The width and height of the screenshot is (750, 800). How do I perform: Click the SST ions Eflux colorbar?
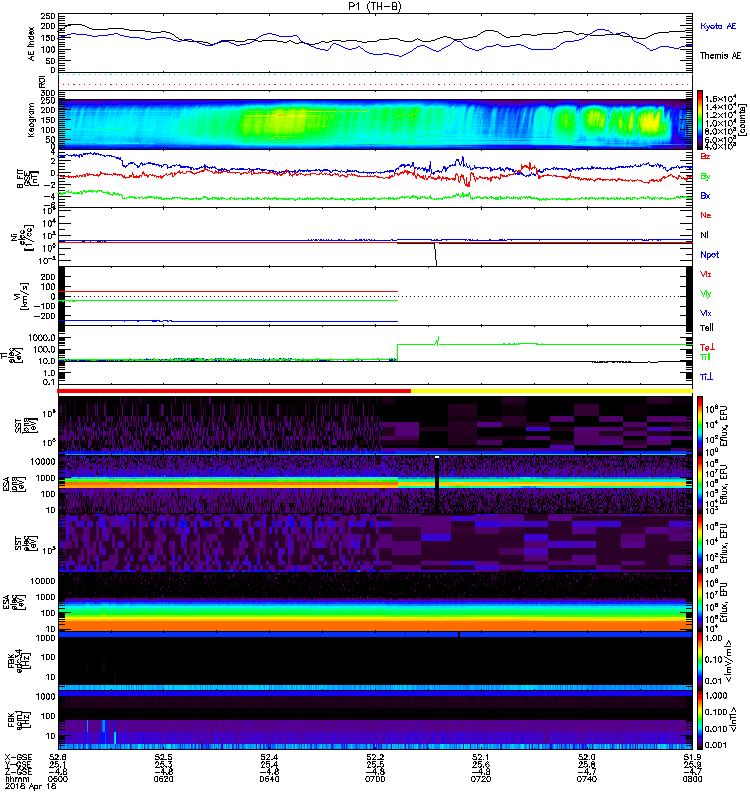pos(700,425)
